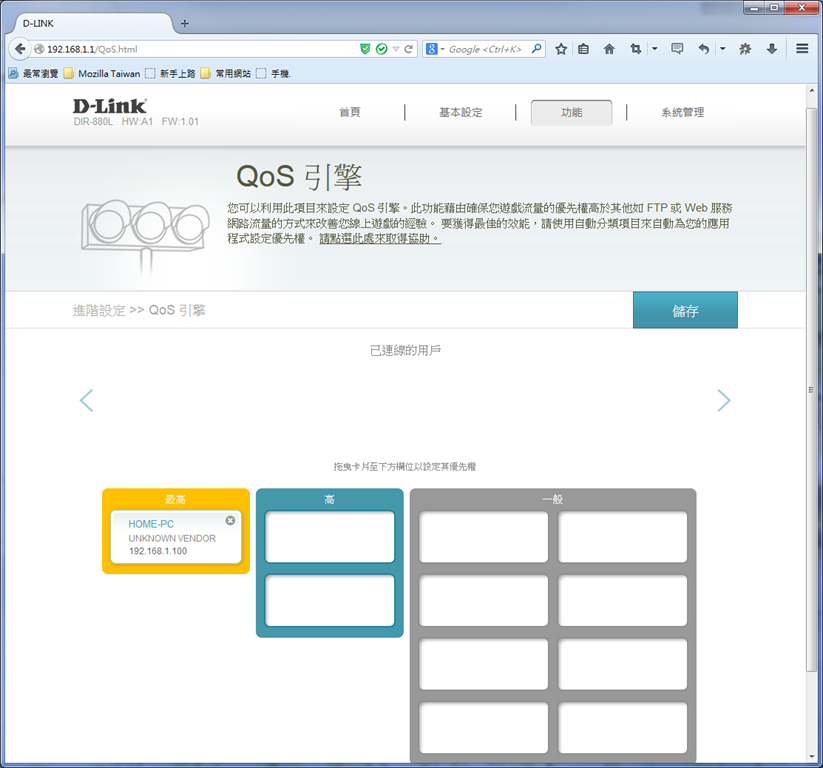This screenshot has height=768, width=823.
Task: Click the browser back arrow button
Action: point(20,49)
